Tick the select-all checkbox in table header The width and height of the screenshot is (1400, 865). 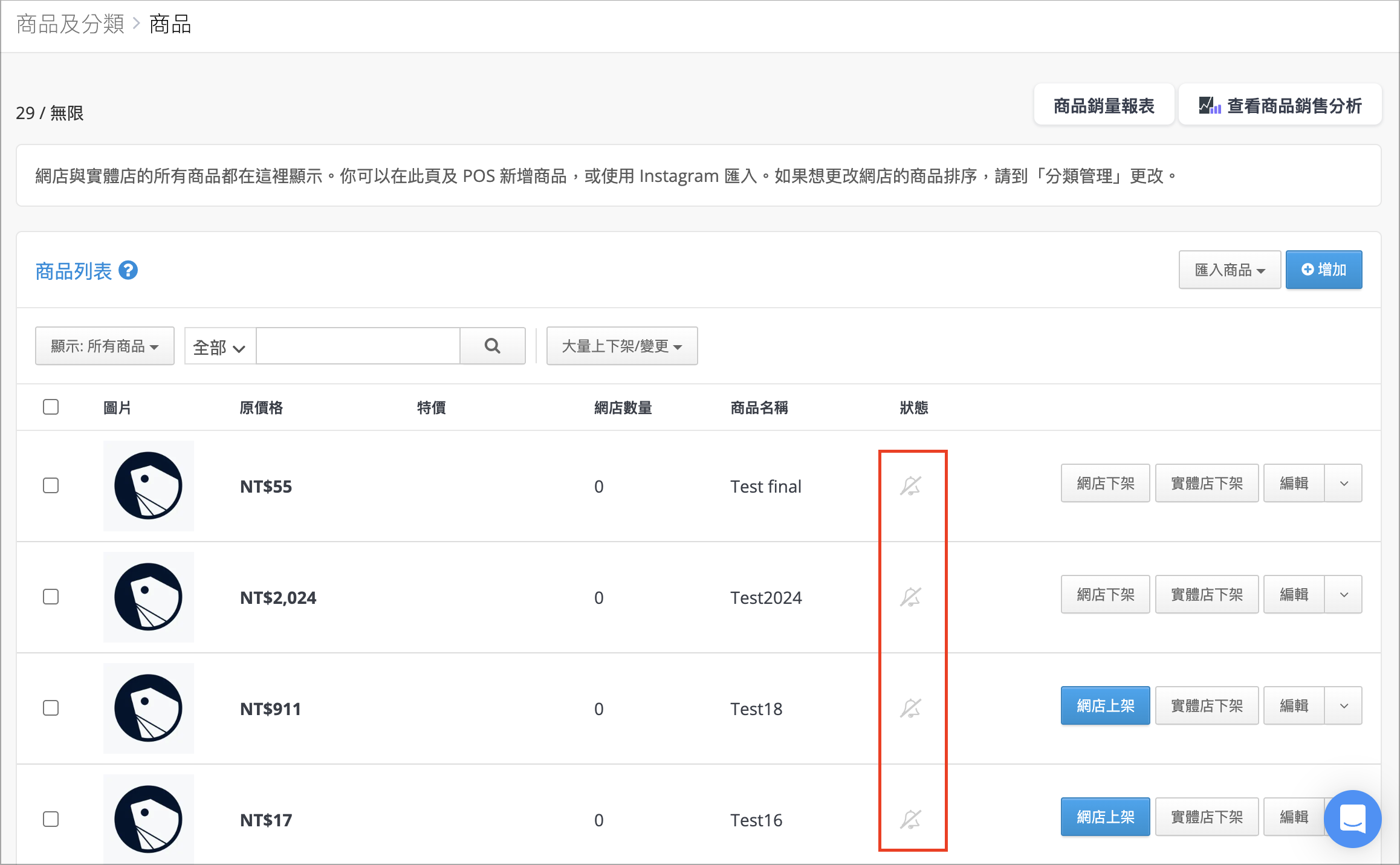click(51, 407)
